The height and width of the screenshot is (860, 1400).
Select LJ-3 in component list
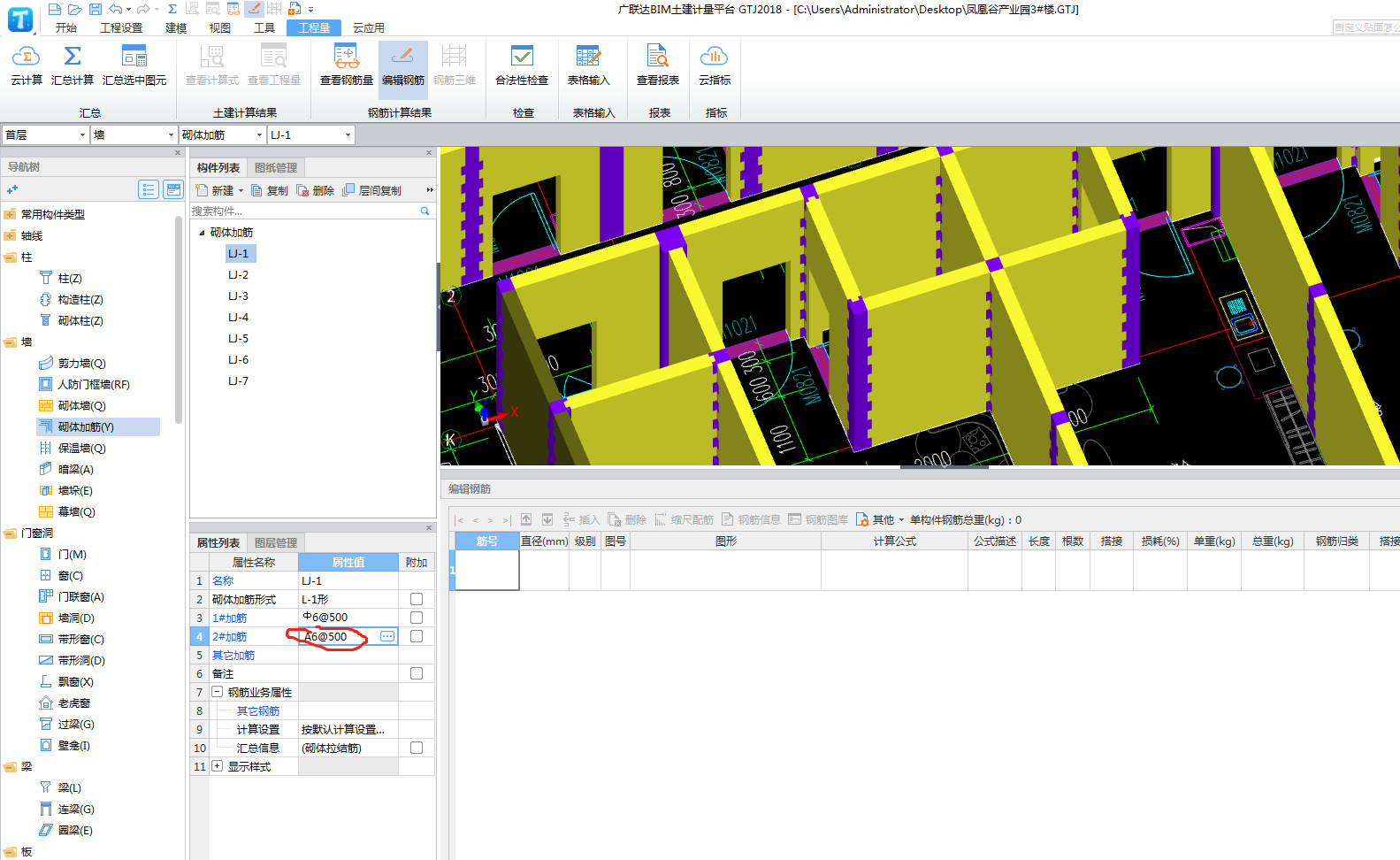(x=239, y=296)
